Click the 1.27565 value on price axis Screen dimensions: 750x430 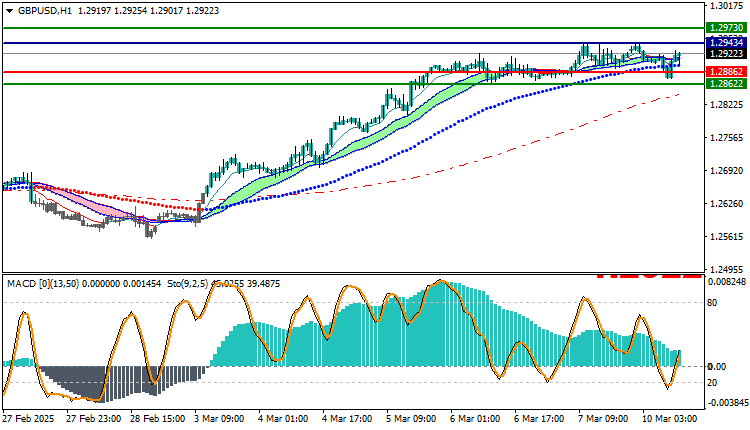[x=727, y=138]
